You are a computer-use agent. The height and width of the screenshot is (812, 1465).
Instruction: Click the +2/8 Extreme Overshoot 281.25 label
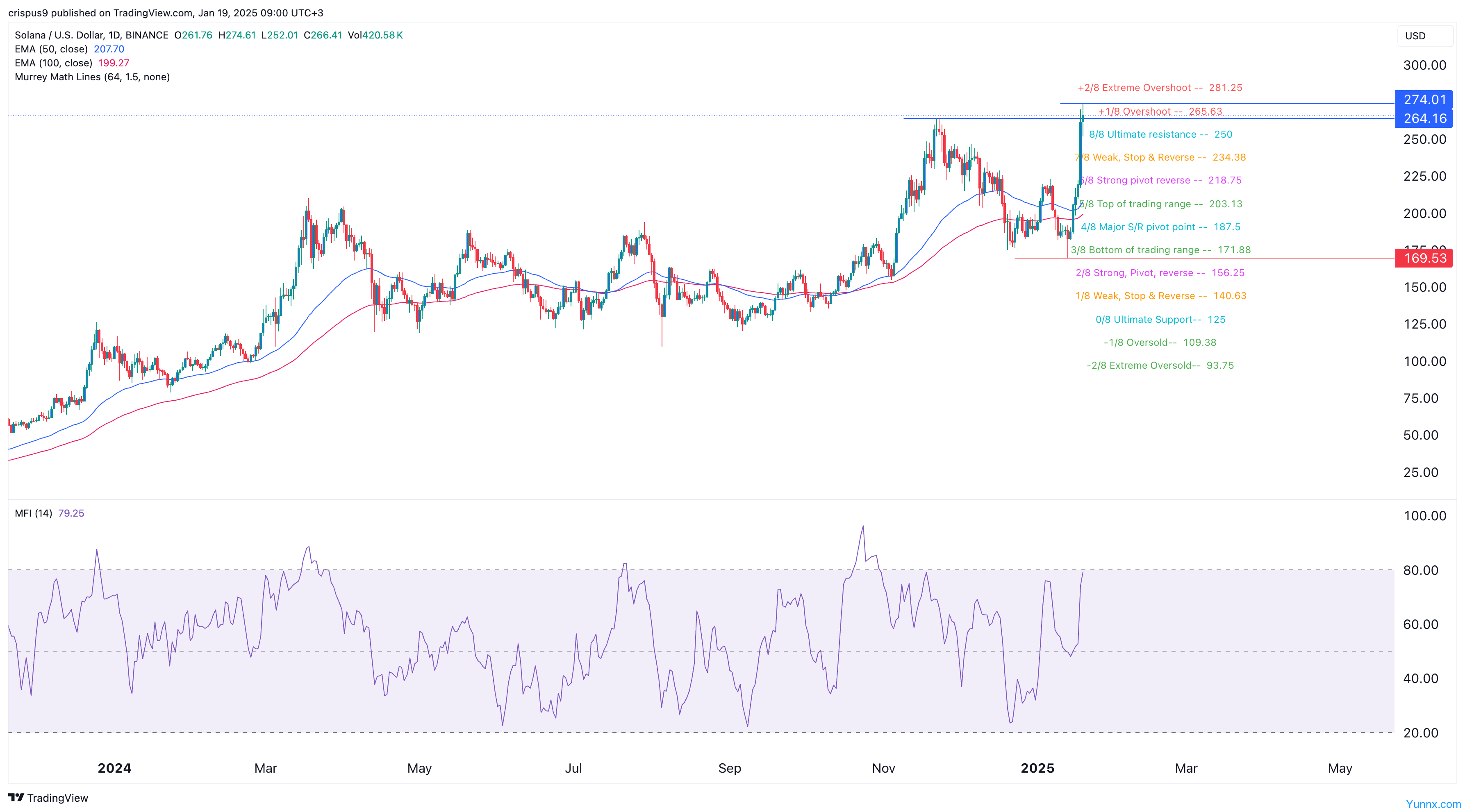1160,88
